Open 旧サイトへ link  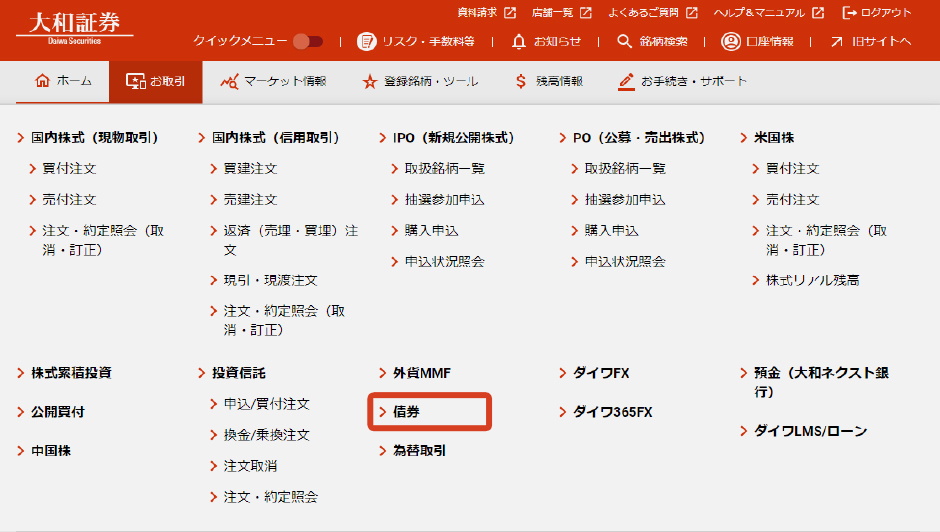[871, 41]
